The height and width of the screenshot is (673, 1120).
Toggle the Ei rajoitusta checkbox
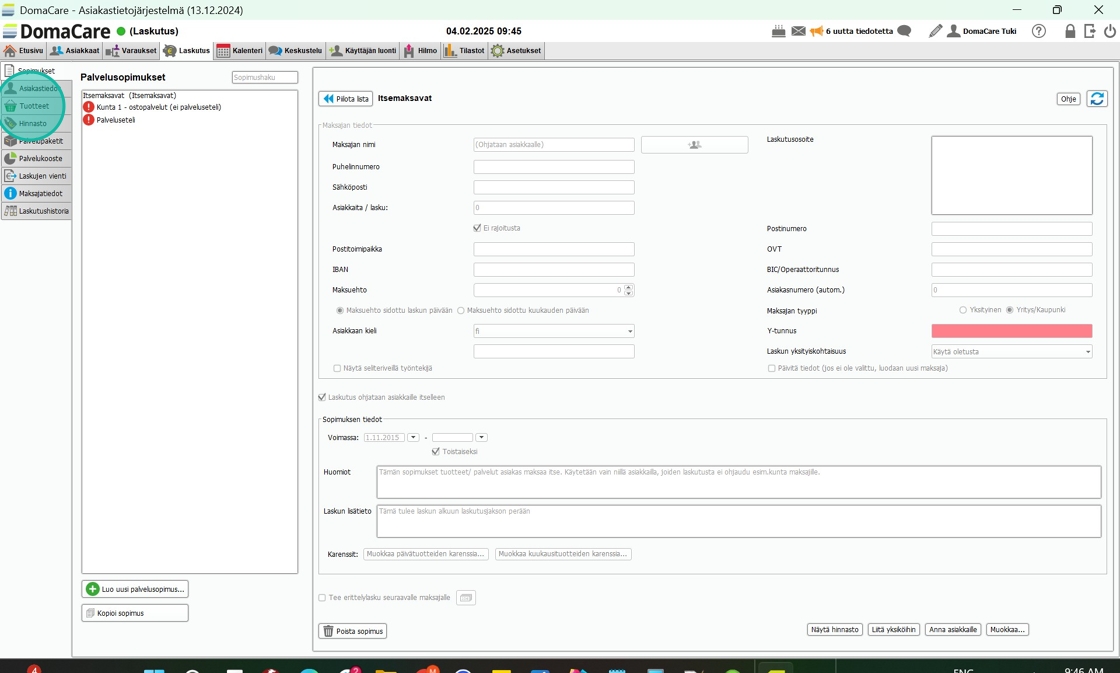pyautogui.click(x=477, y=228)
